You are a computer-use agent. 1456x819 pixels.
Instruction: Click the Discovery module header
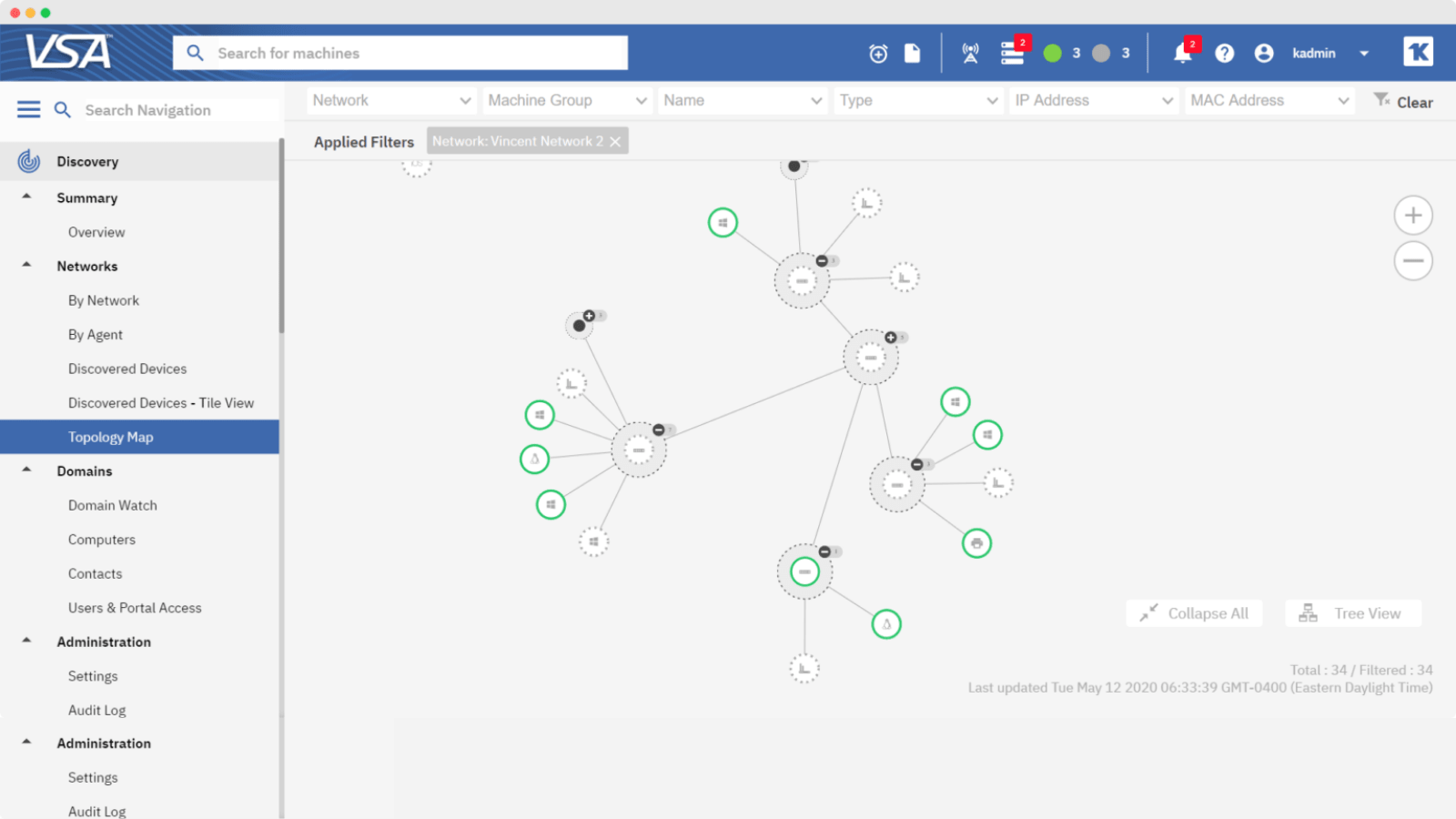(139, 161)
